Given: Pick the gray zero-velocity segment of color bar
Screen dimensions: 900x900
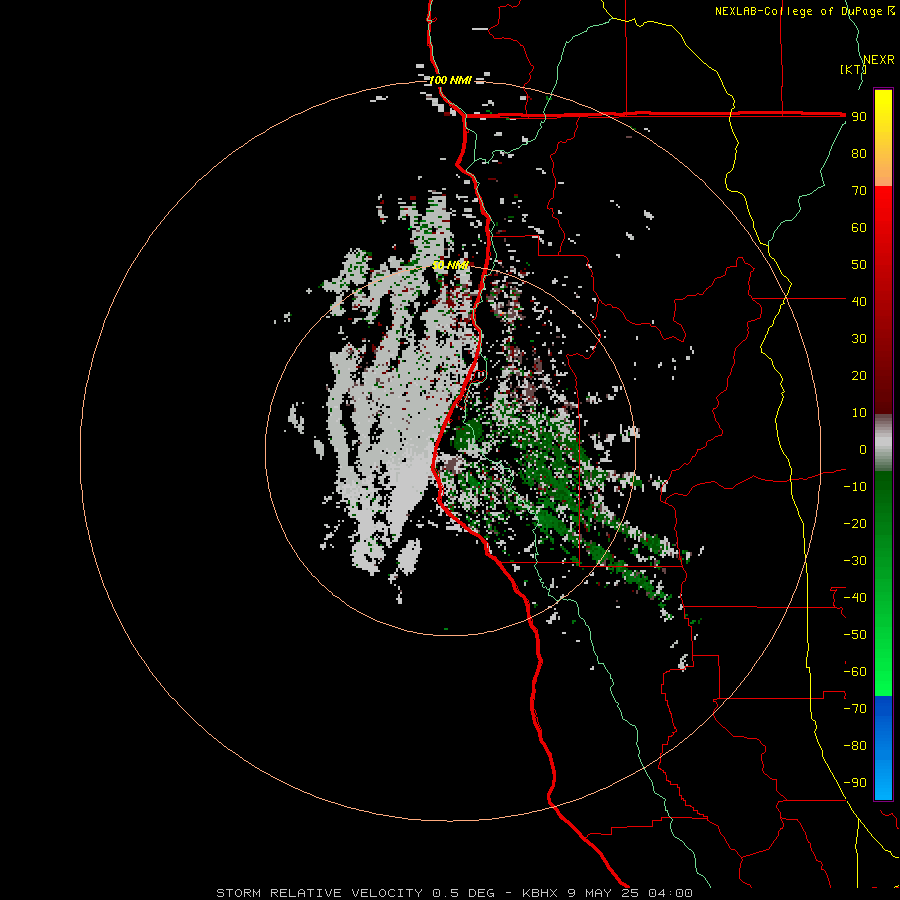Looking at the screenshot, I should coord(883,443).
